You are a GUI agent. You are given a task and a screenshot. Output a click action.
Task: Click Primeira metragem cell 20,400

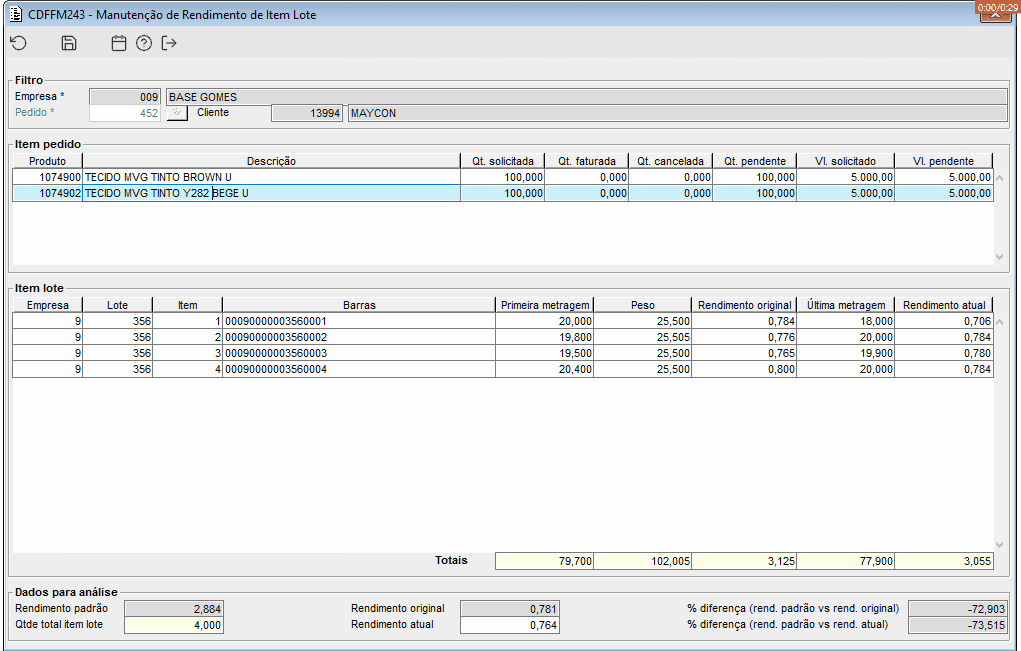(x=545, y=369)
